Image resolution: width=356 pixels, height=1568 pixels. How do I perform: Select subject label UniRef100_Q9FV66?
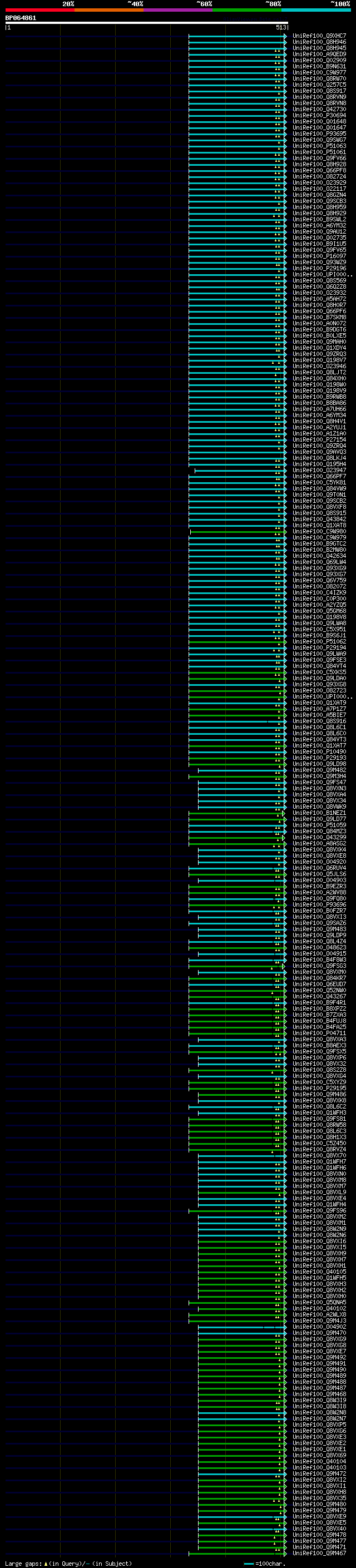tap(319, 159)
